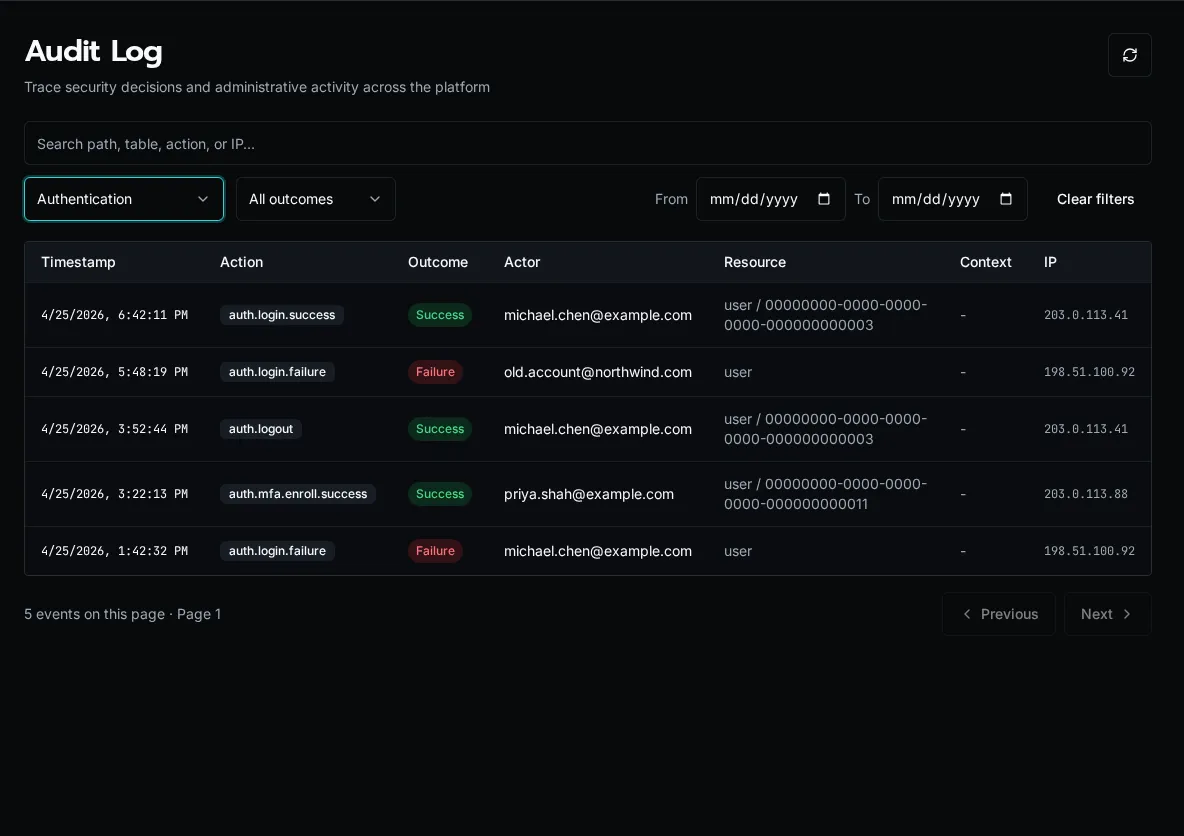Open the To date calendar picker icon
This screenshot has width=1184, height=836.
pyautogui.click(x=1006, y=199)
